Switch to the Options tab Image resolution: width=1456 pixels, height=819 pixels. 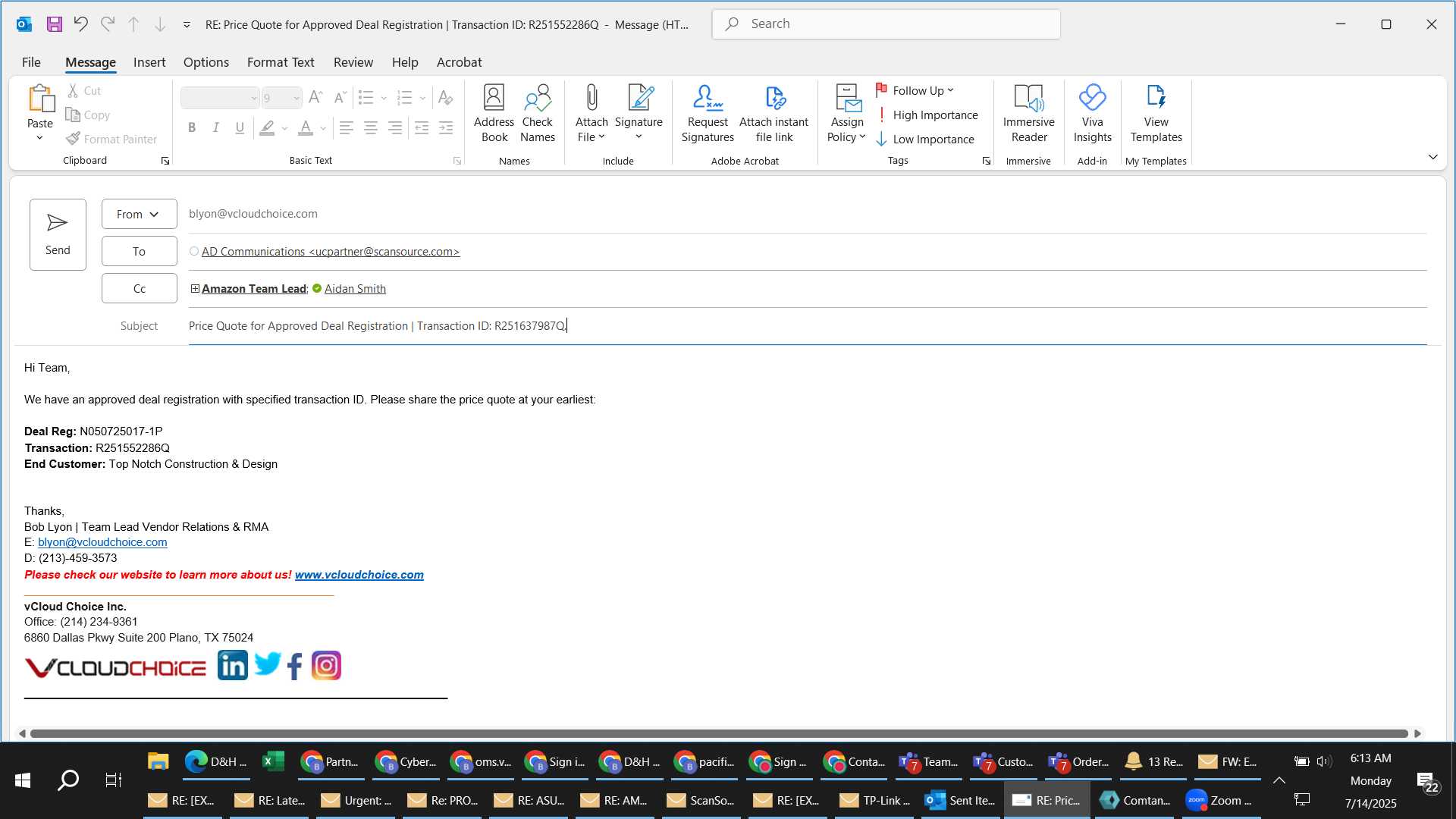coord(206,62)
